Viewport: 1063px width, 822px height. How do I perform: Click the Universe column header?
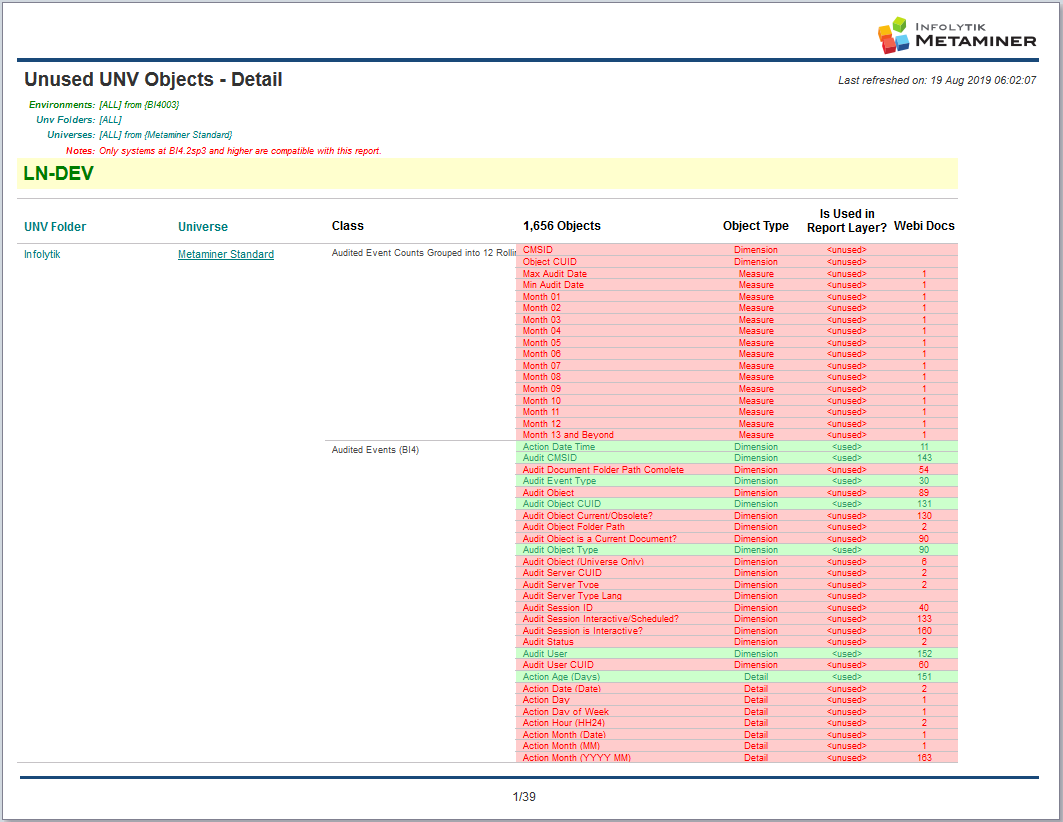coord(203,227)
